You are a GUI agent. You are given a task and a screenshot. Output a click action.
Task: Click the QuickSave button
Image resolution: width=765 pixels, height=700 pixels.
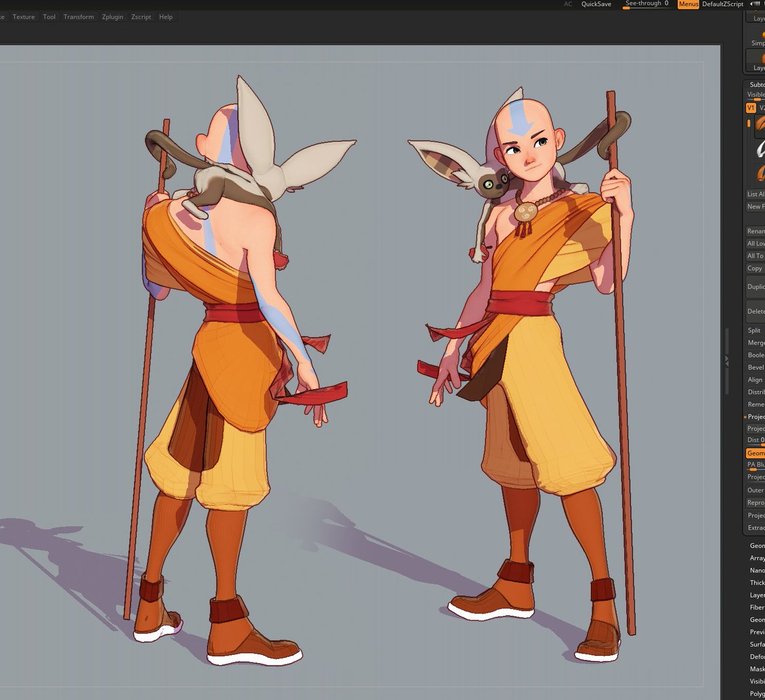pyautogui.click(x=596, y=4)
